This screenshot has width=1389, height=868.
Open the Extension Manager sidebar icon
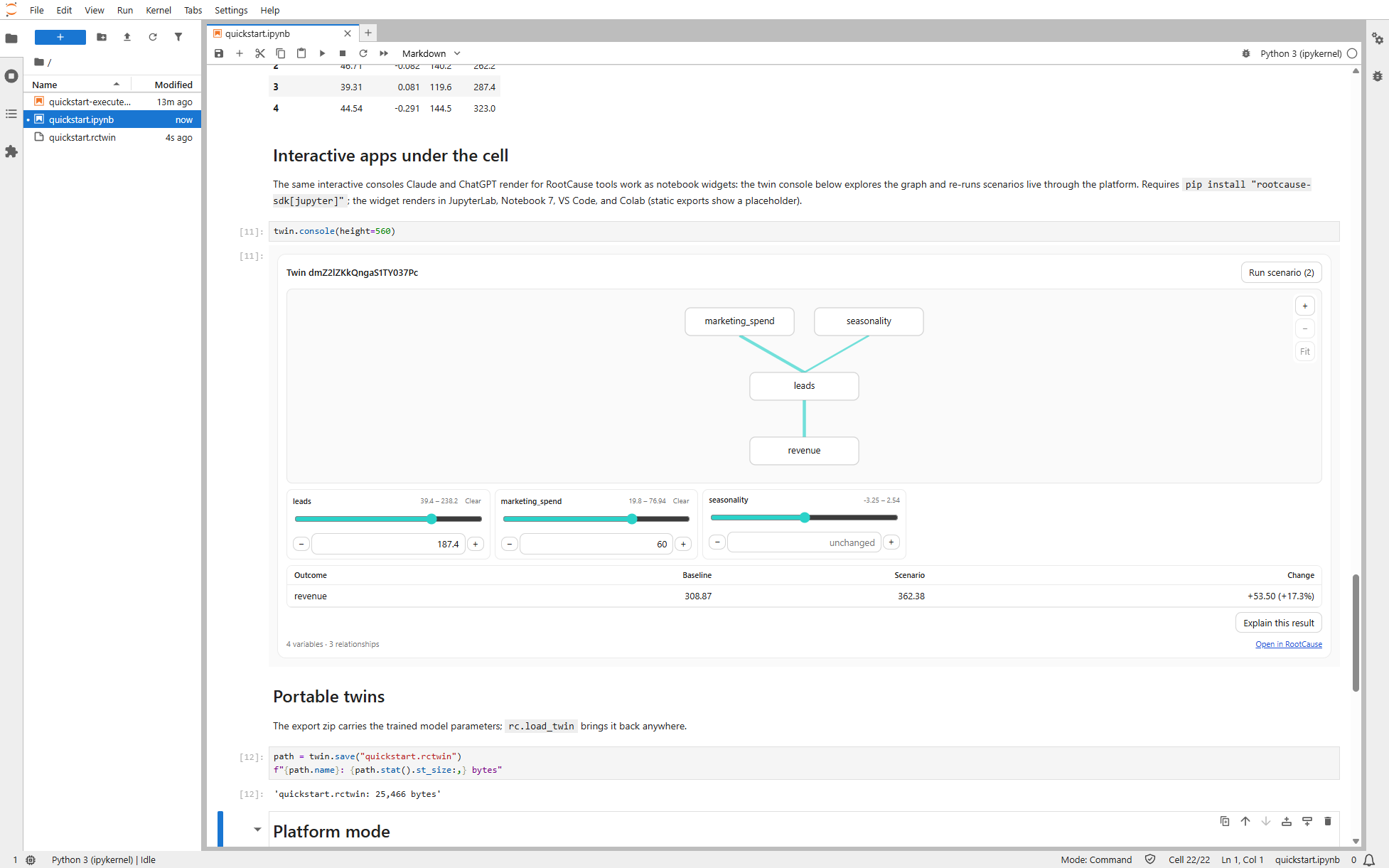pyautogui.click(x=11, y=151)
